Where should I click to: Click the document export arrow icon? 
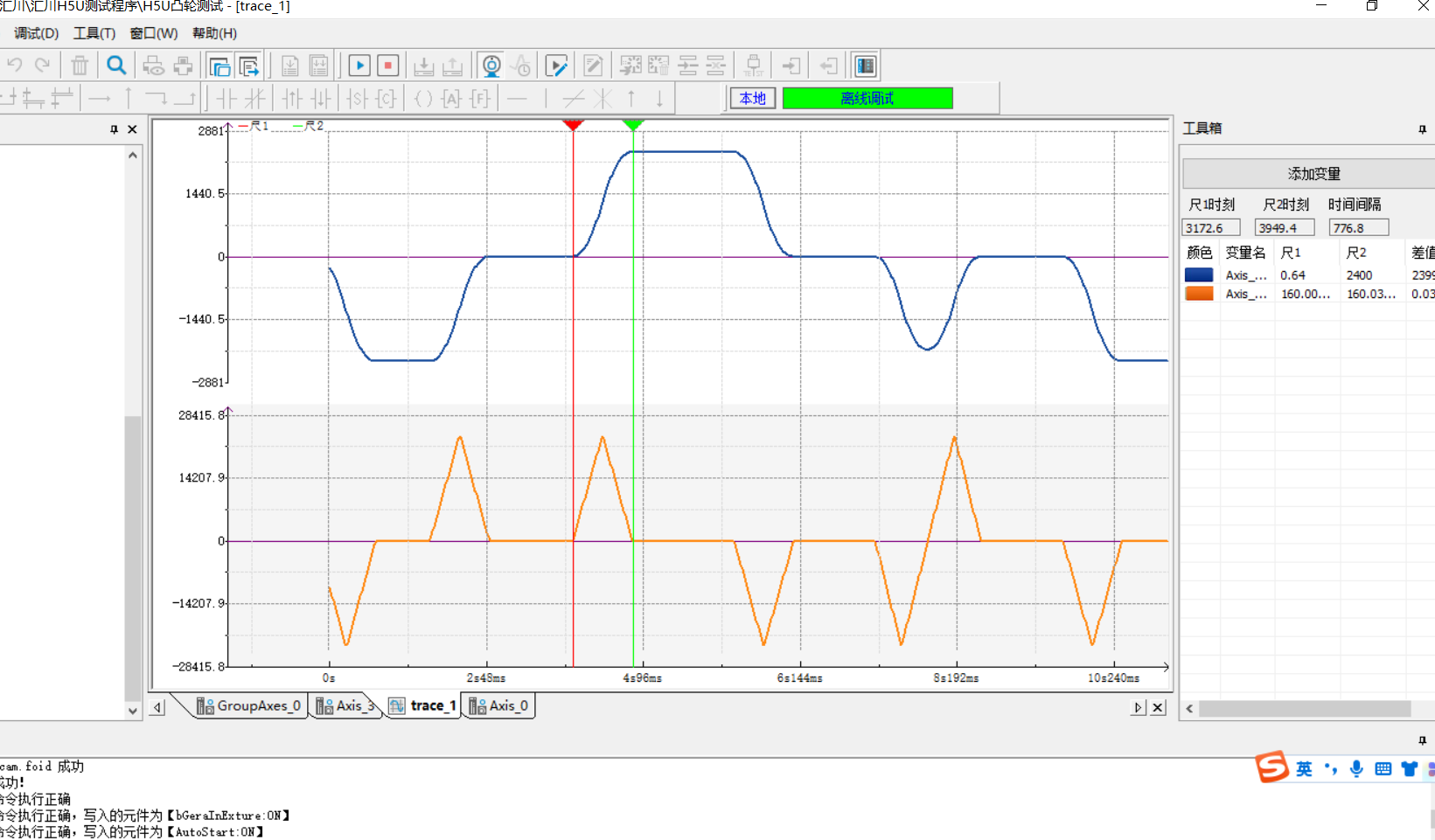point(249,66)
